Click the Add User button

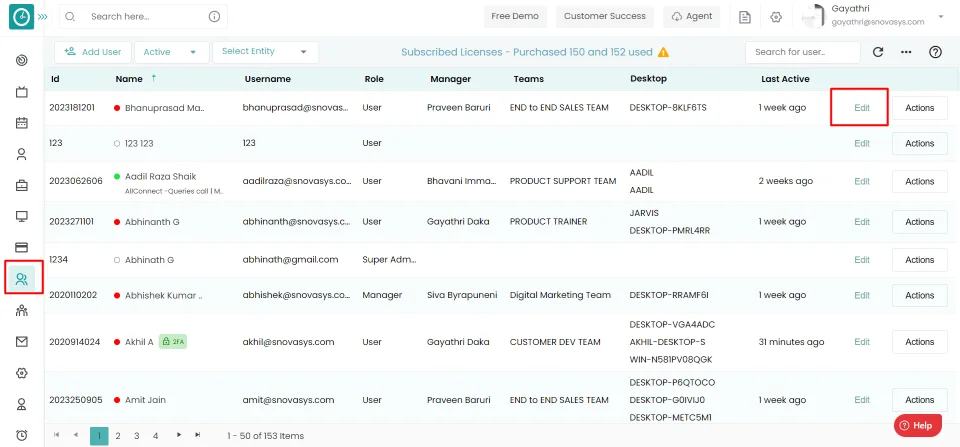93,52
